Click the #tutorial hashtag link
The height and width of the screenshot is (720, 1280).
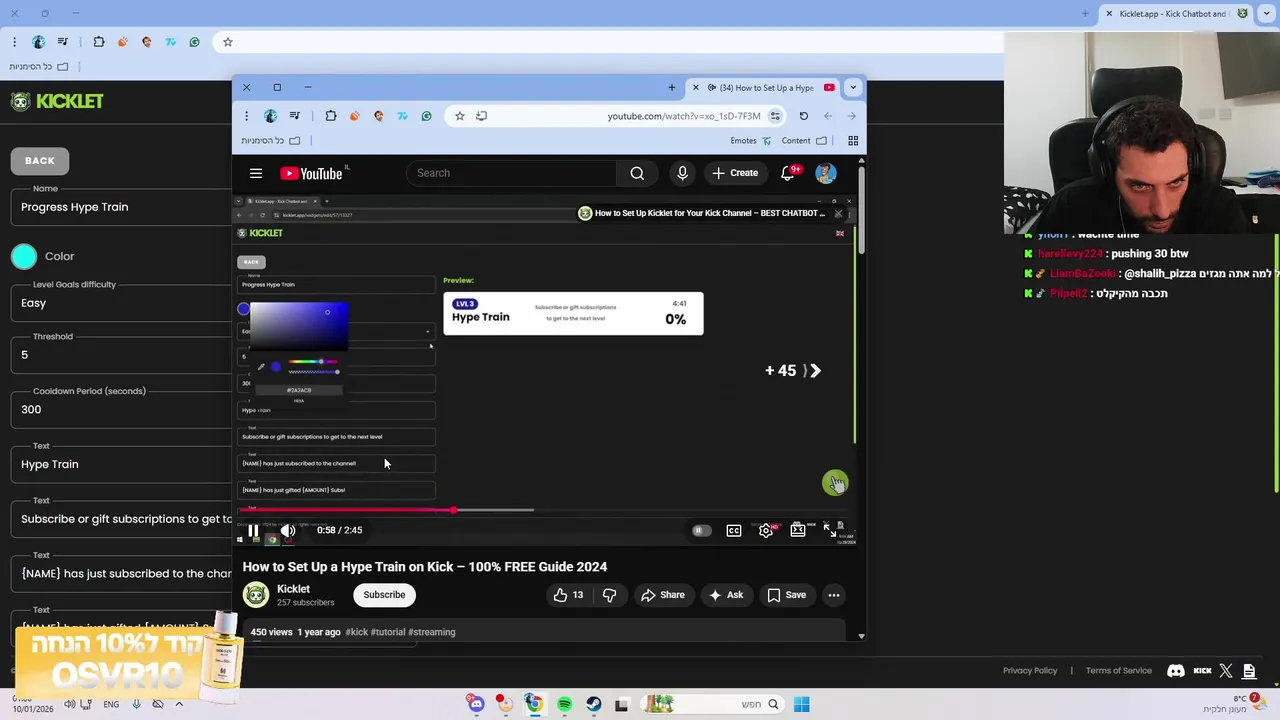(x=388, y=632)
